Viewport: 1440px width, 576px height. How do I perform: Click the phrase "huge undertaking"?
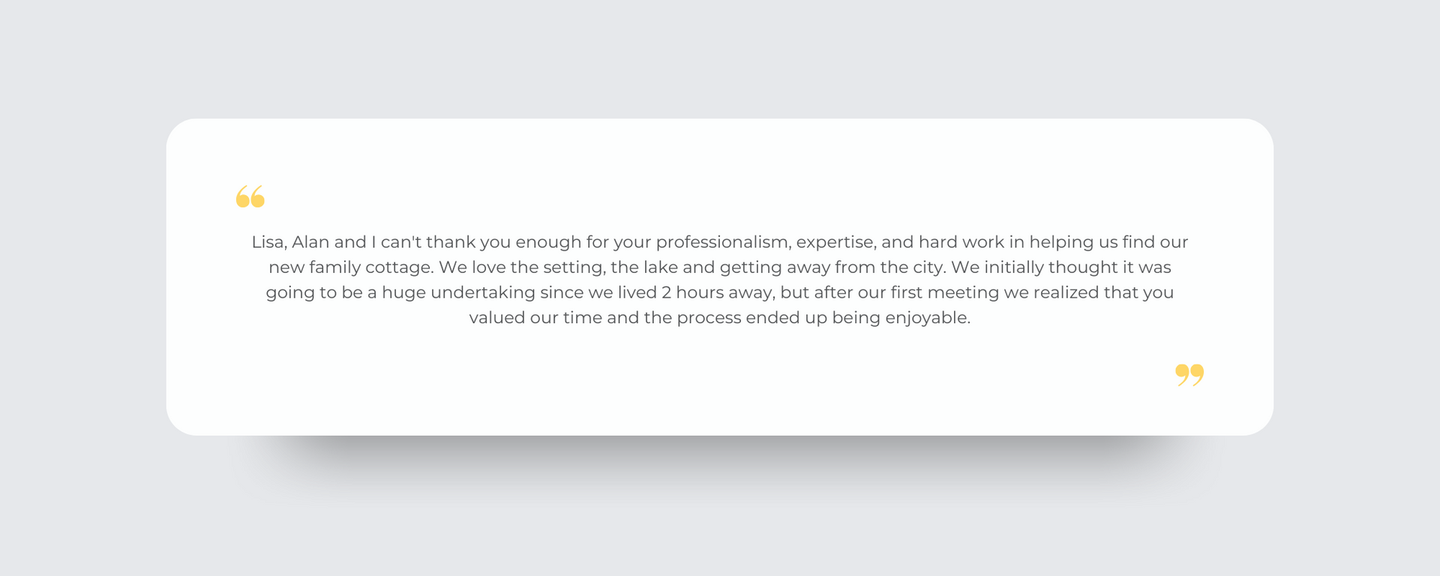coord(458,293)
